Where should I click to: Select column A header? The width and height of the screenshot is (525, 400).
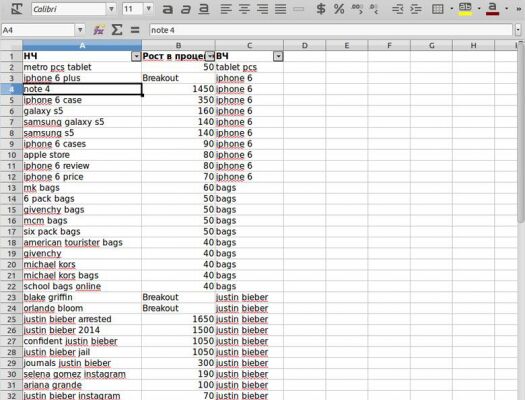pos(82,46)
